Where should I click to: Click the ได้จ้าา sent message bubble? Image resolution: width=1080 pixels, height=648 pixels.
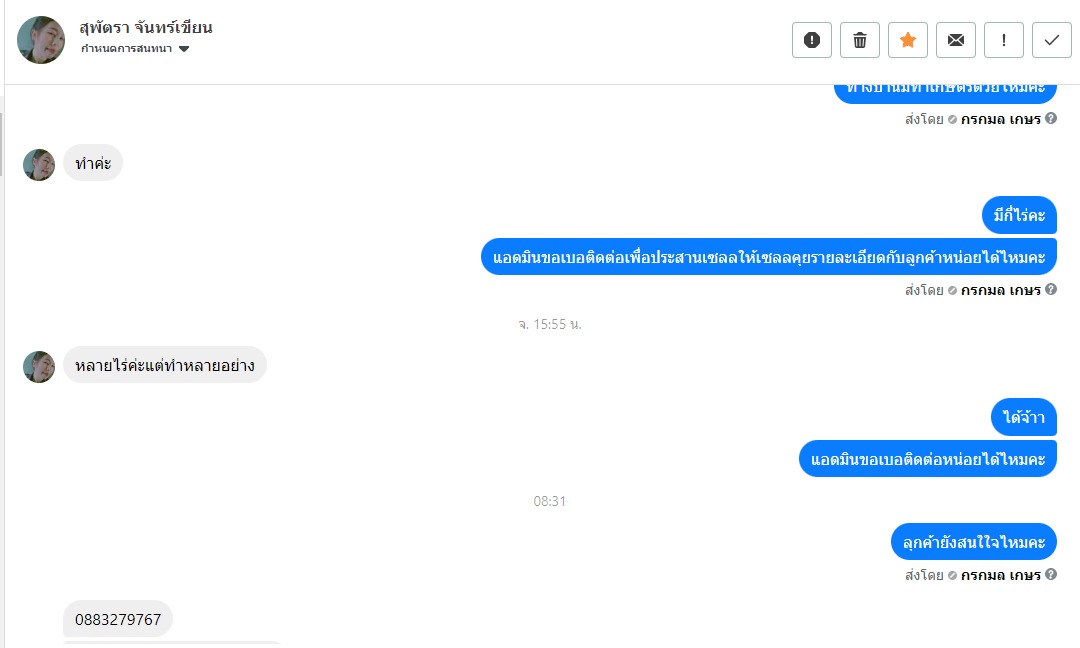(x=1024, y=417)
